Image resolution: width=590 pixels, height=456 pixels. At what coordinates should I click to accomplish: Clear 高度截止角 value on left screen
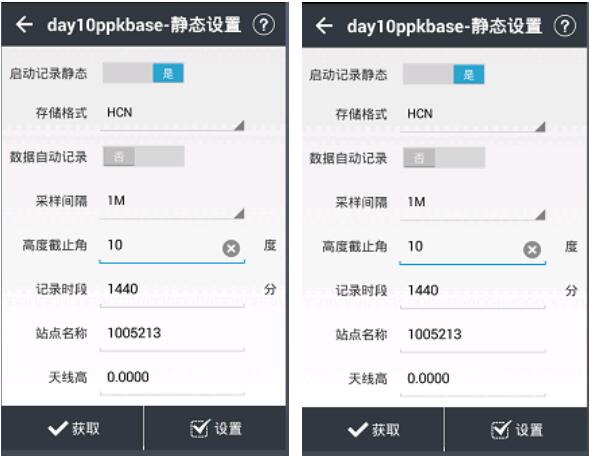[231, 248]
